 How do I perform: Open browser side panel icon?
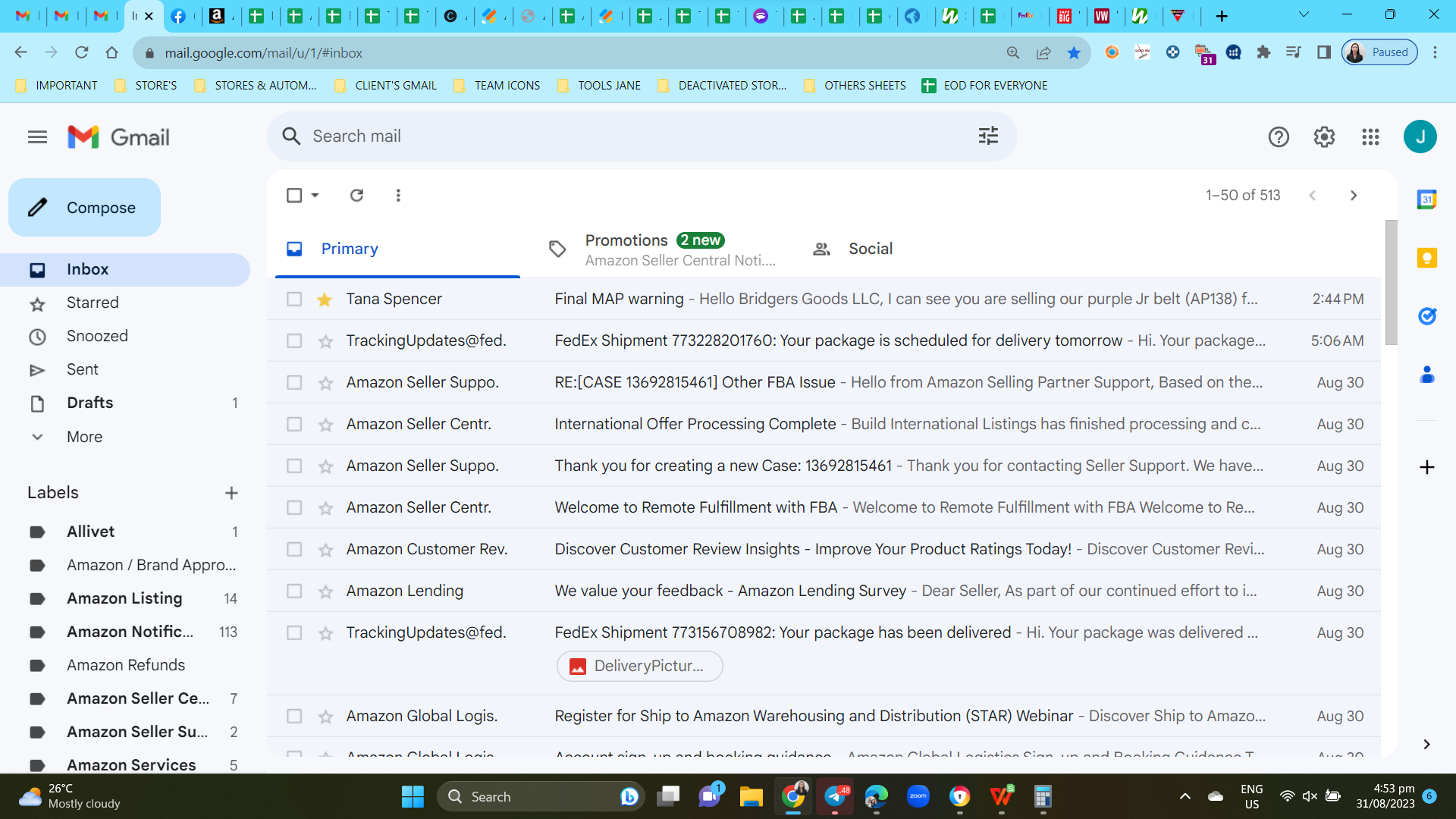point(1324,52)
